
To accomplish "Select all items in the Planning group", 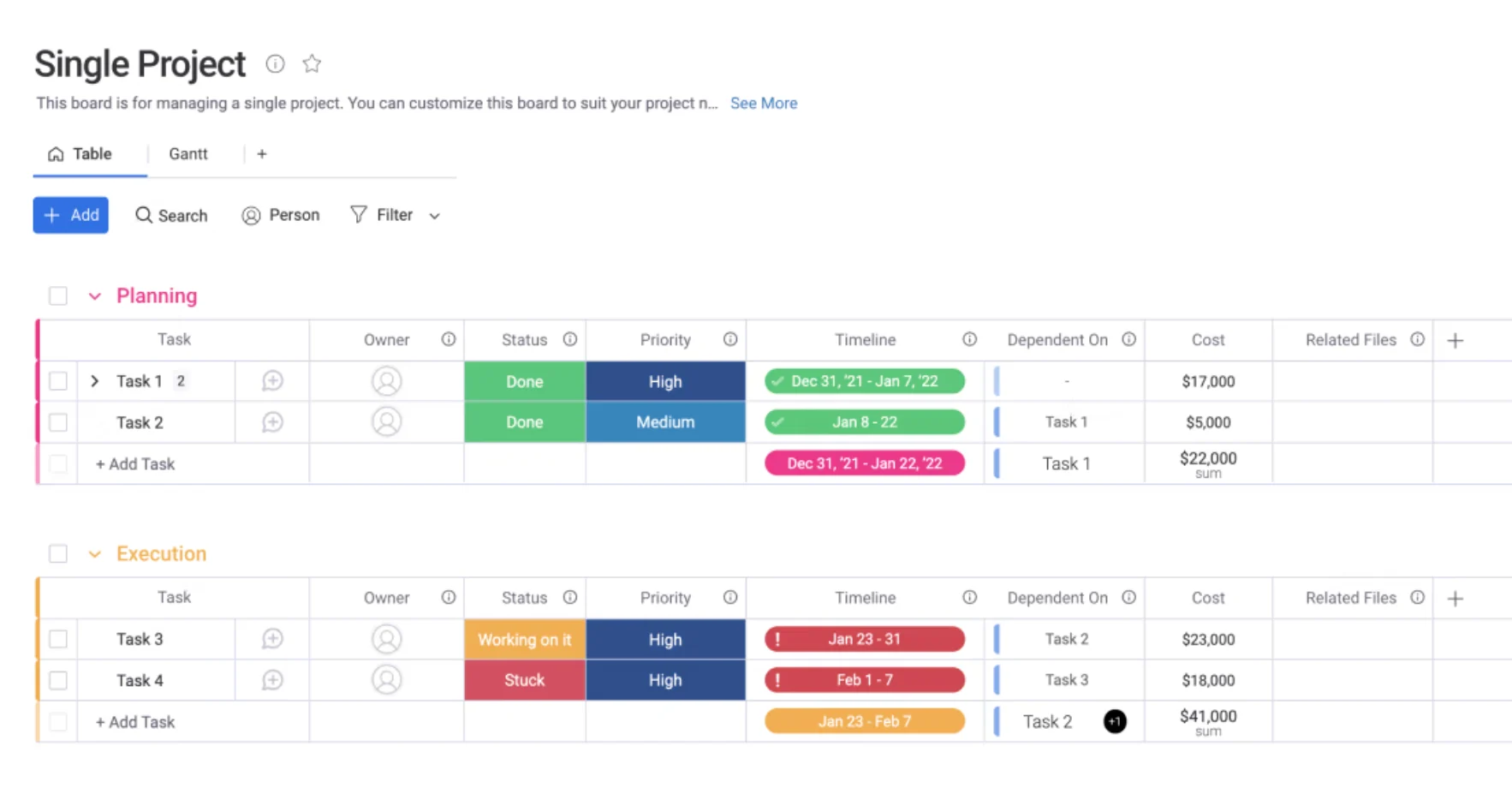I will pyautogui.click(x=58, y=296).
